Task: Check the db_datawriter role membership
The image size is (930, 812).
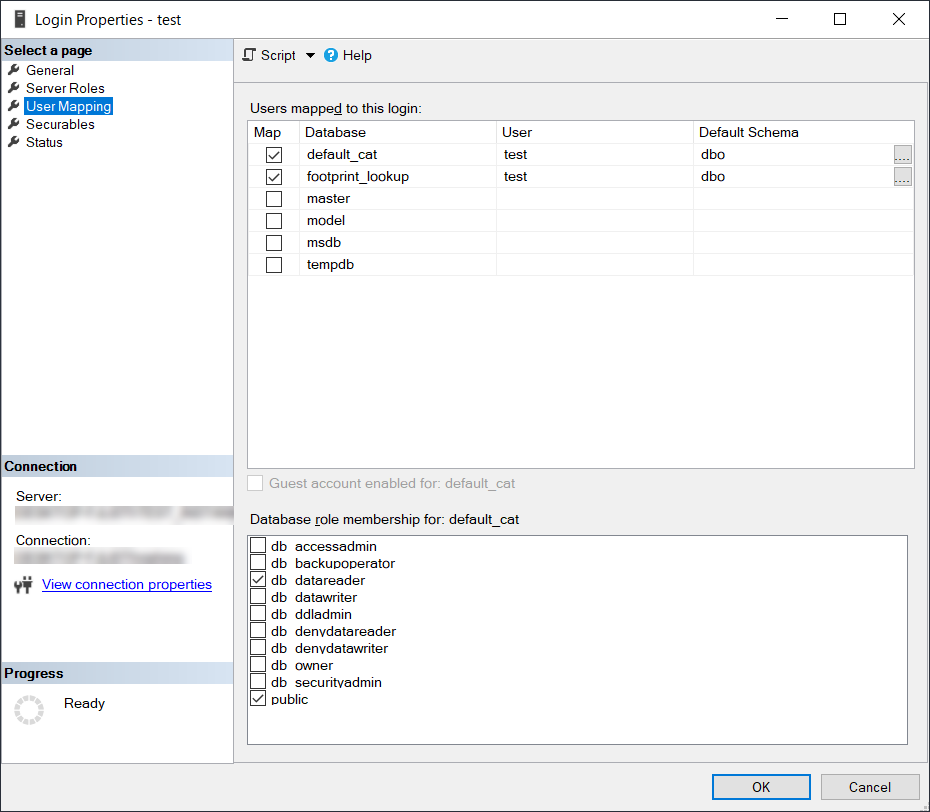Action: [x=258, y=597]
